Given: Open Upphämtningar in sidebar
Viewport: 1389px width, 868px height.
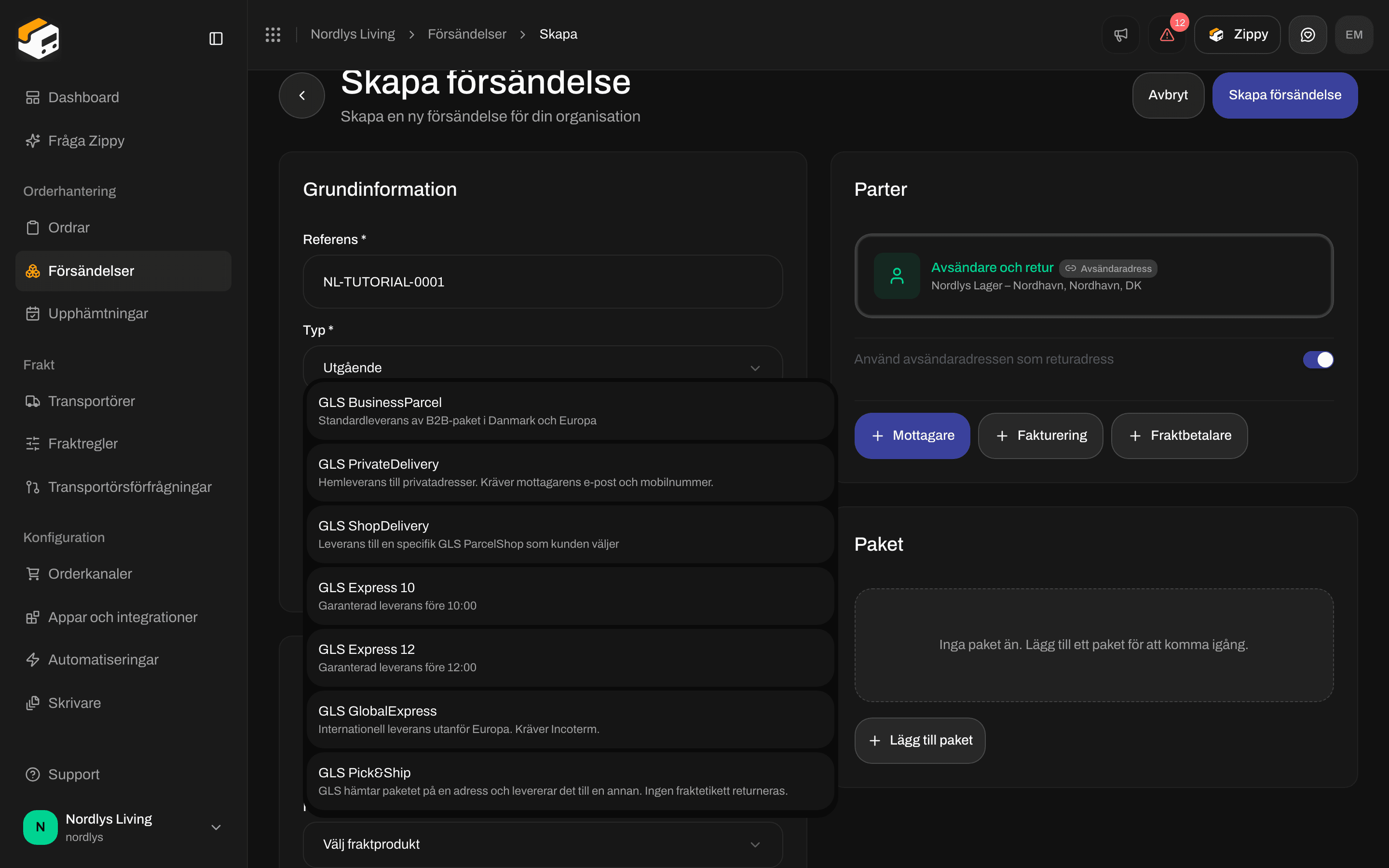Looking at the screenshot, I should coord(123,313).
